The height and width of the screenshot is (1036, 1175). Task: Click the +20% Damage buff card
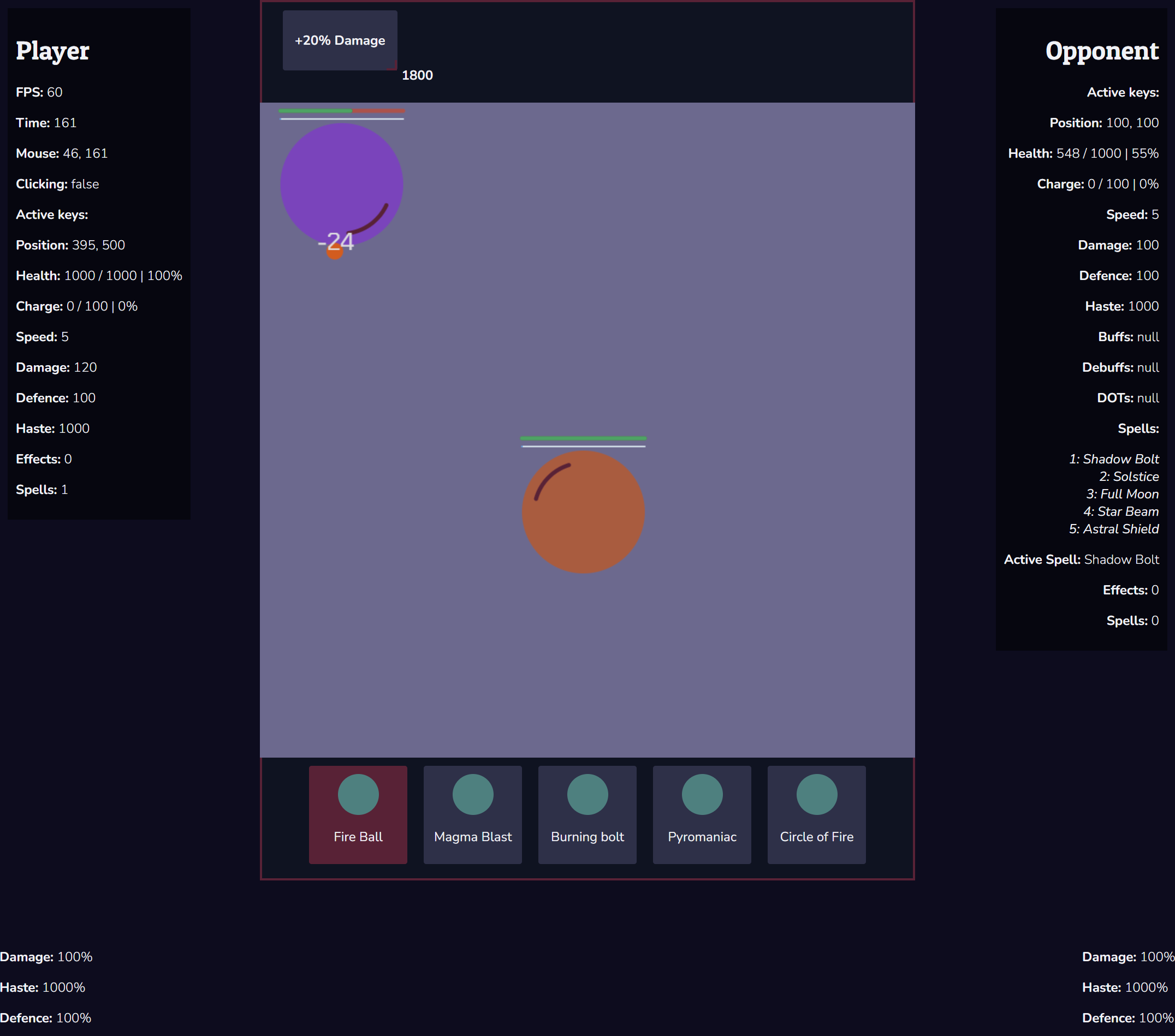[x=340, y=40]
